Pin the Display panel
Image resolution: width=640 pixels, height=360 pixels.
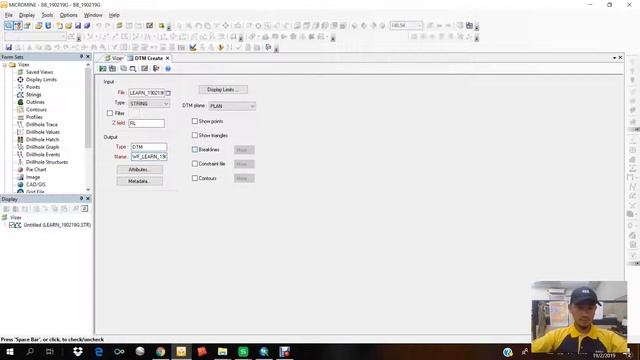[81, 199]
